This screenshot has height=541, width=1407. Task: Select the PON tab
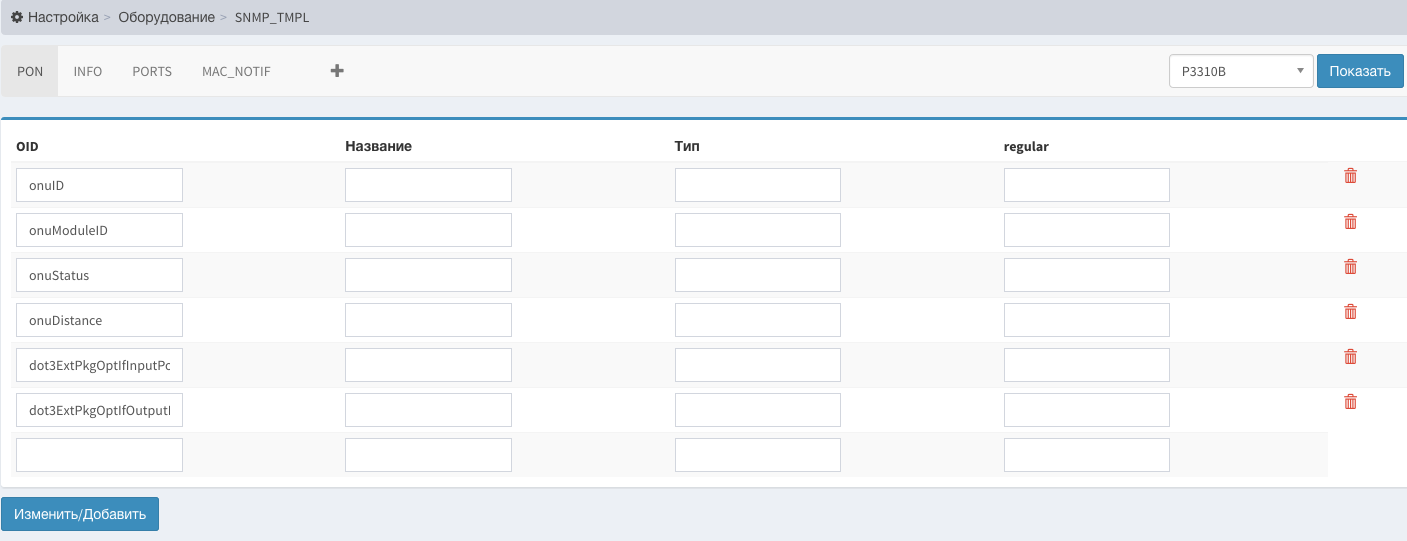click(30, 72)
